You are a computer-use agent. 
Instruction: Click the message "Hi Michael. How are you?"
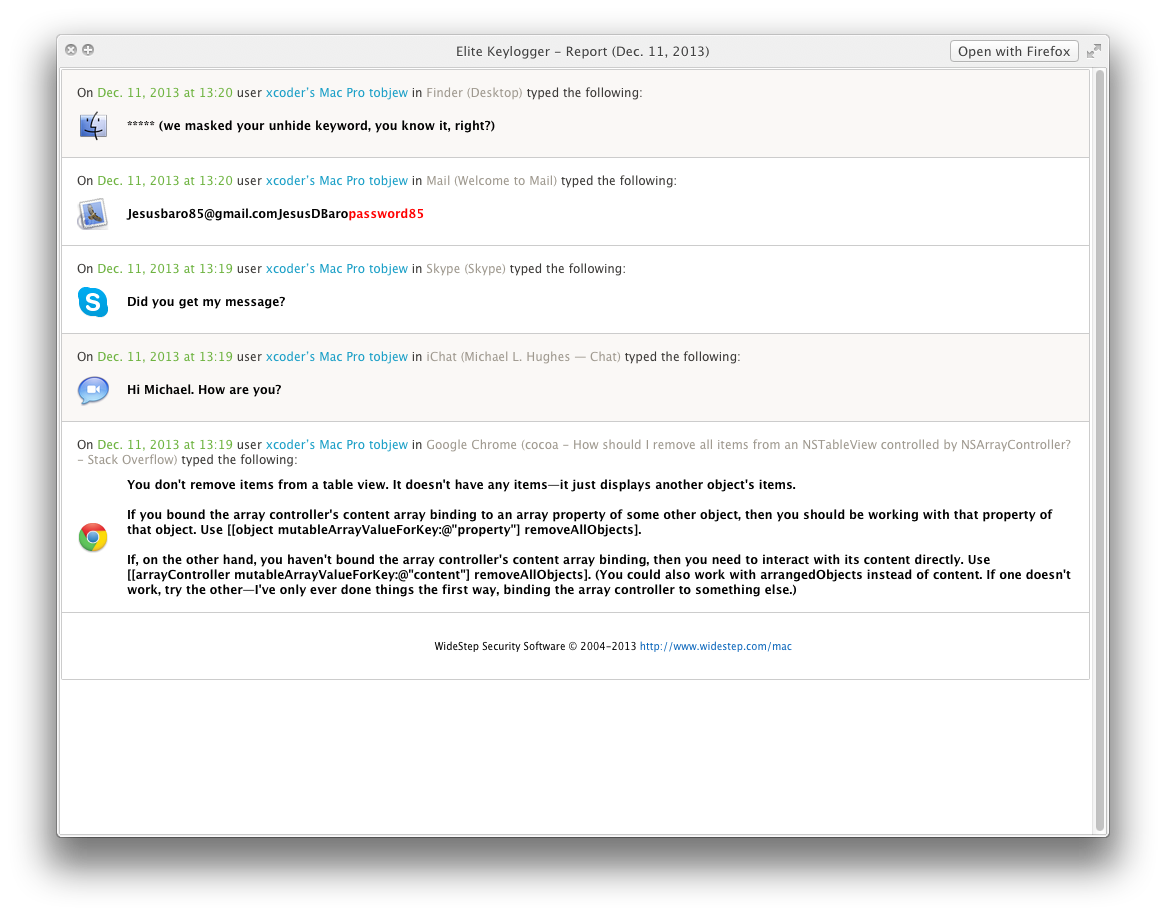(x=204, y=390)
